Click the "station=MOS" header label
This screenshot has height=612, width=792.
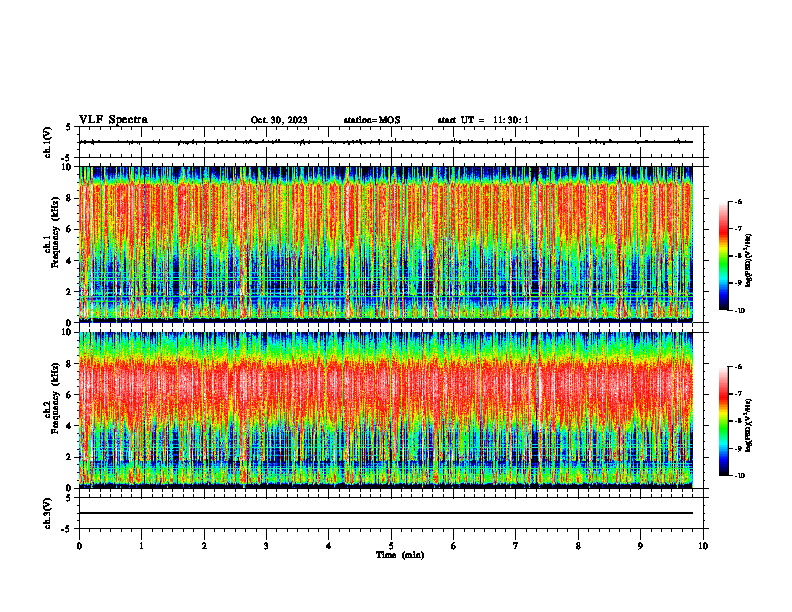click(372, 120)
